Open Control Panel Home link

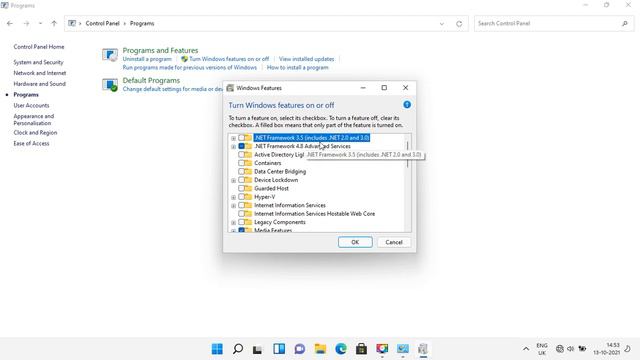(39, 47)
